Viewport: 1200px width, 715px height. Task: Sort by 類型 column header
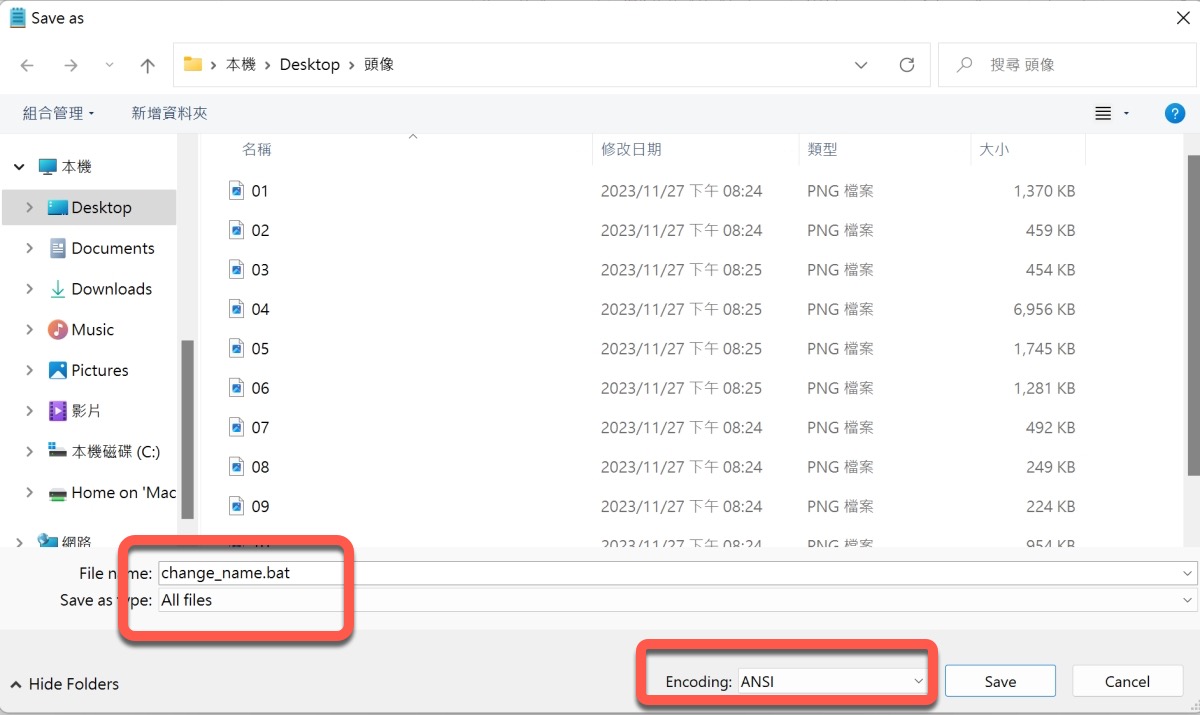click(822, 149)
